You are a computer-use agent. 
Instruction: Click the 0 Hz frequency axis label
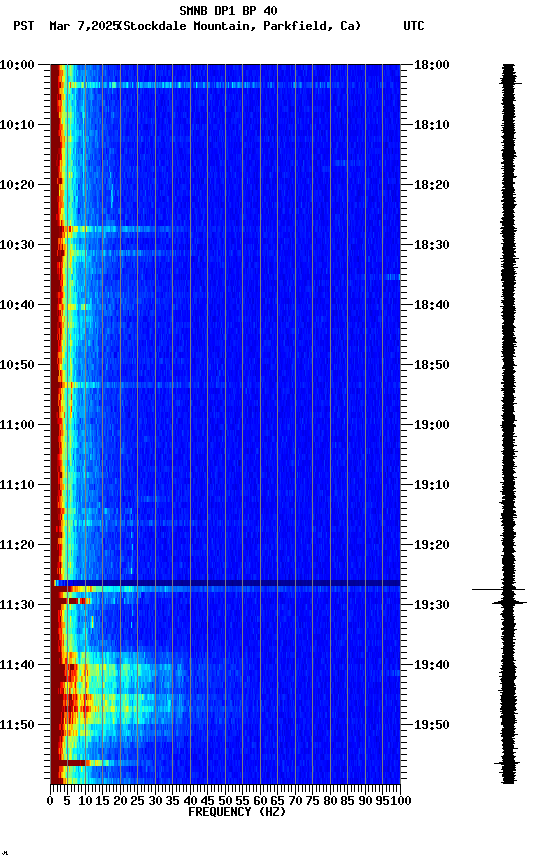pyautogui.click(x=51, y=801)
